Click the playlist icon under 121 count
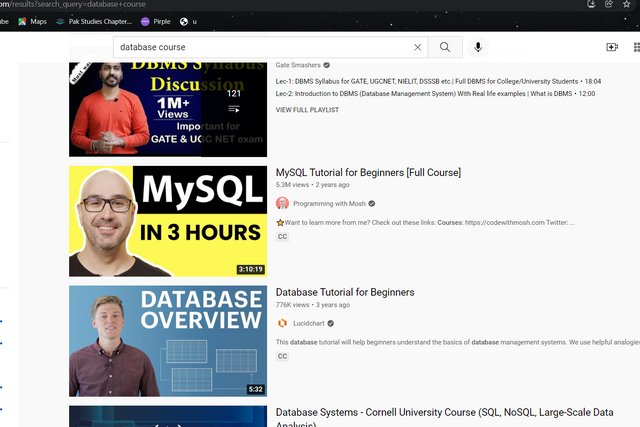Viewport: 640px width, 427px height. [234, 109]
